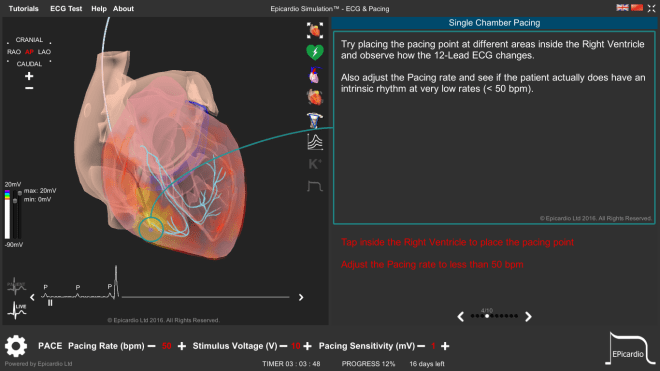Click the ECG trace strip
The width and height of the screenshot is (660, 371).
click(165, 284)
